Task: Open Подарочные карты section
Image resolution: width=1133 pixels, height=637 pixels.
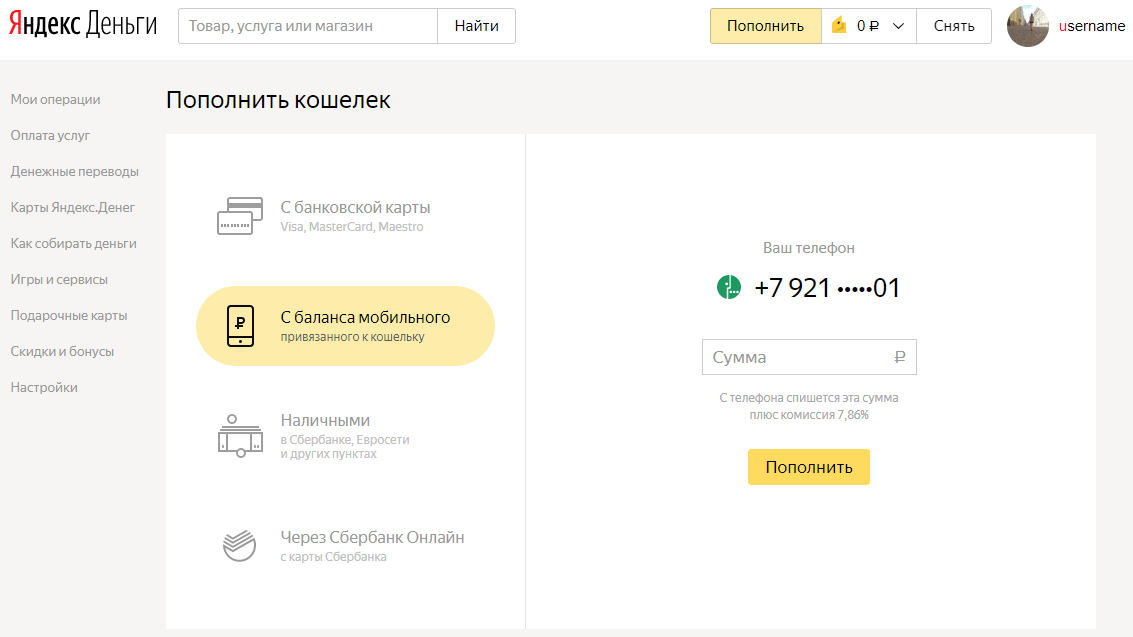Action: click(69, 316)
